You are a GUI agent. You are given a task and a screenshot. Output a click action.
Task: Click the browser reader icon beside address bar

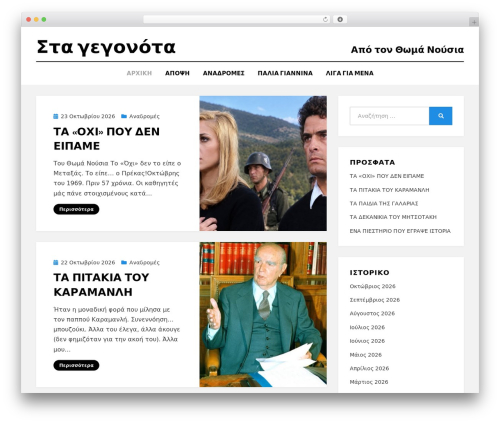[340, 20]
